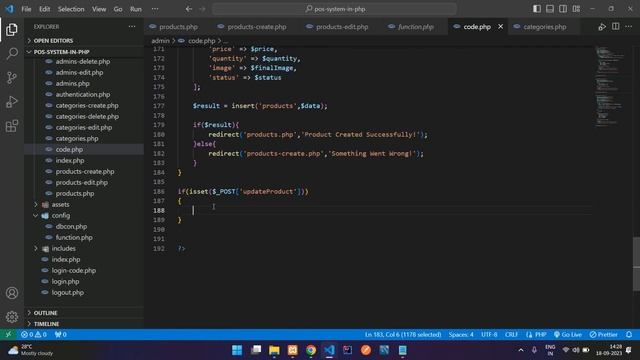Go forward with the navigation arrow
640x360 pixels.
[x=202, y=9]
